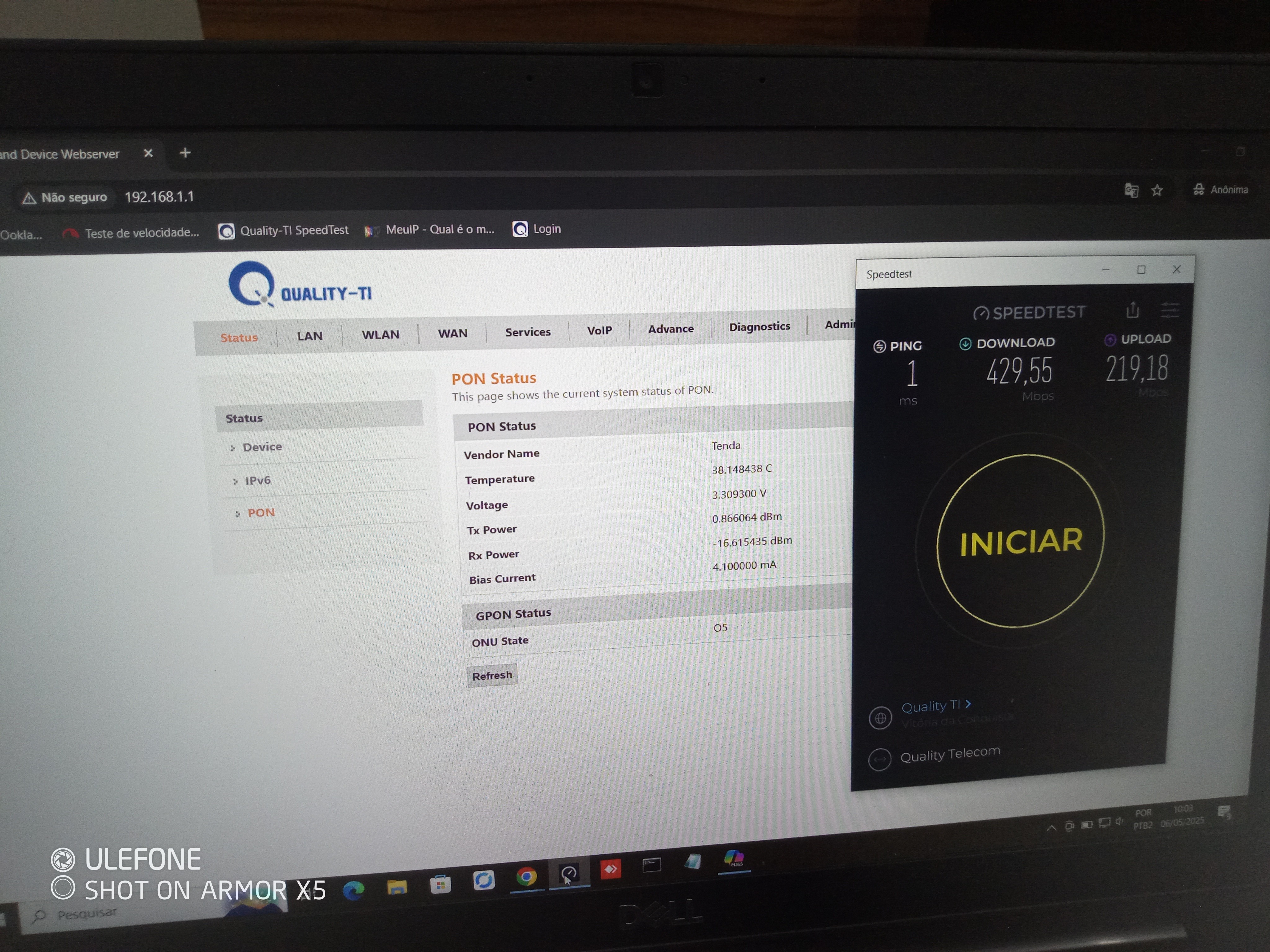Open Speedtest settings sliders icon
The width and height of the screenshot is (1270, 952).
point(1170,310)
